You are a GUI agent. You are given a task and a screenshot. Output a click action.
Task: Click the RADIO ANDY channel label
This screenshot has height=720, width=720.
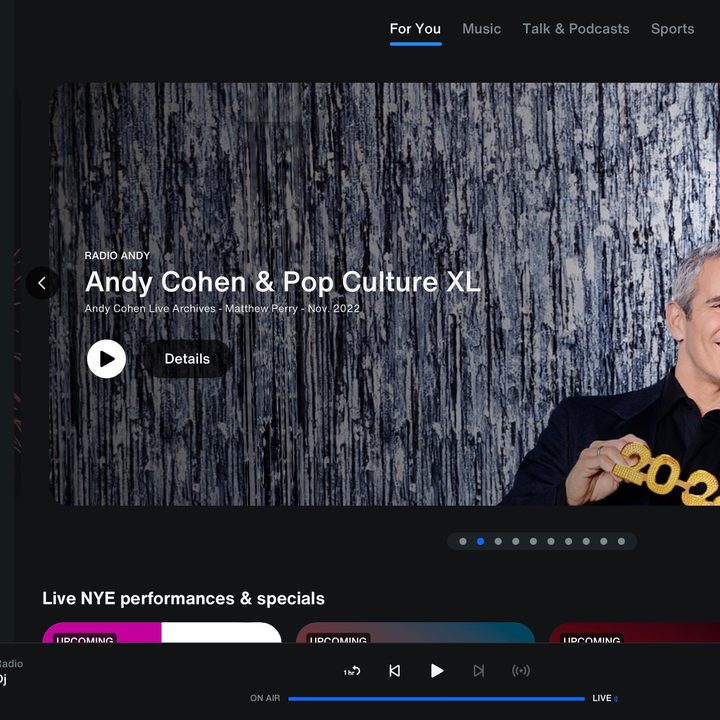(117, 255)
